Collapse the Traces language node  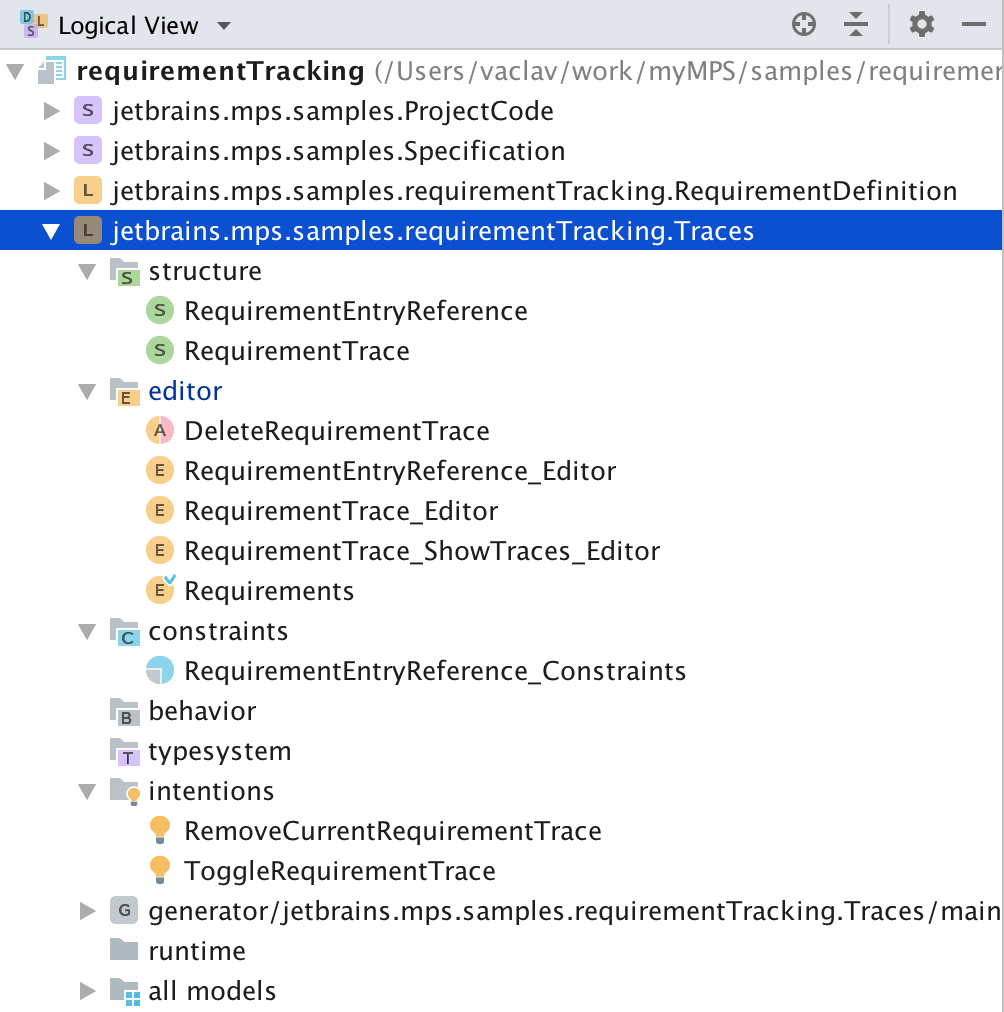52,232
